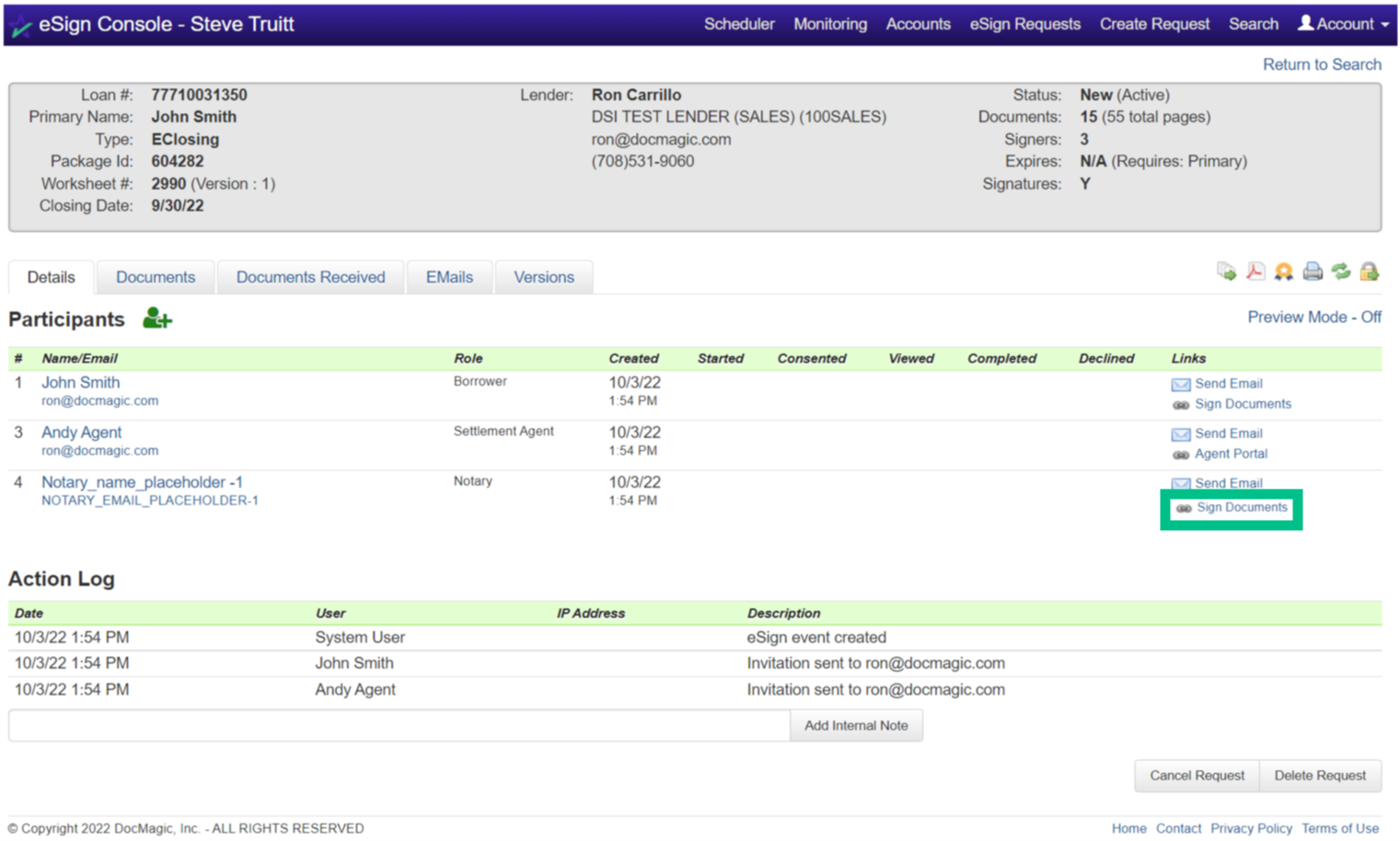The height and width of the screenshot is (841, 1400).
Task: Expand the Account dropdown caret
Action: 1385,25
